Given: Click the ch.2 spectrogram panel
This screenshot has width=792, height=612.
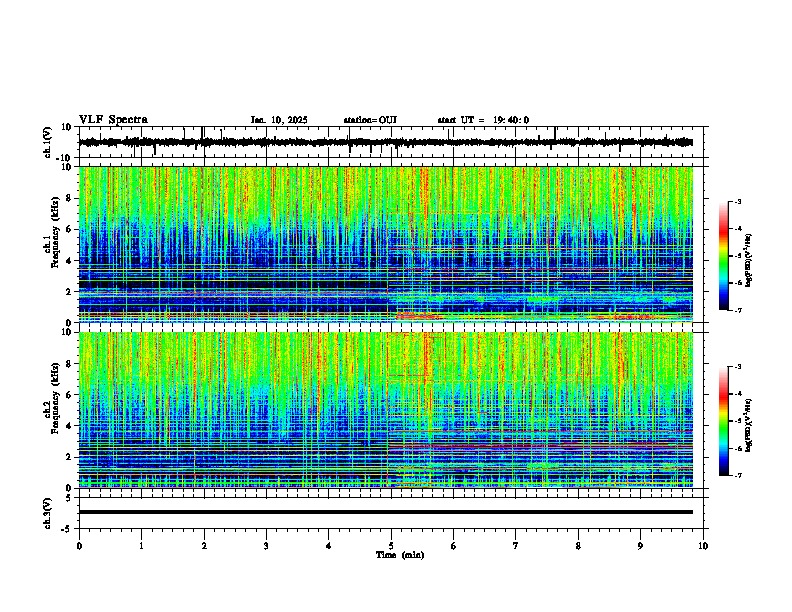Looking at the screenshot, I should tap(386, 410).
